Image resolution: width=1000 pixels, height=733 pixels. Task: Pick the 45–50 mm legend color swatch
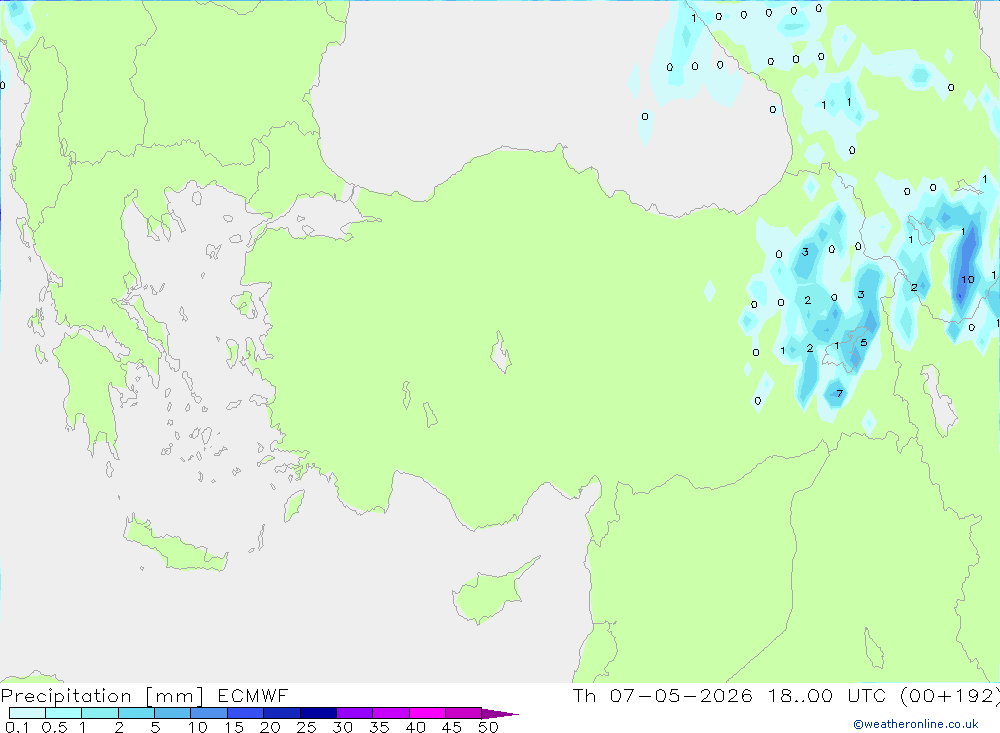(x=463, y=713)
